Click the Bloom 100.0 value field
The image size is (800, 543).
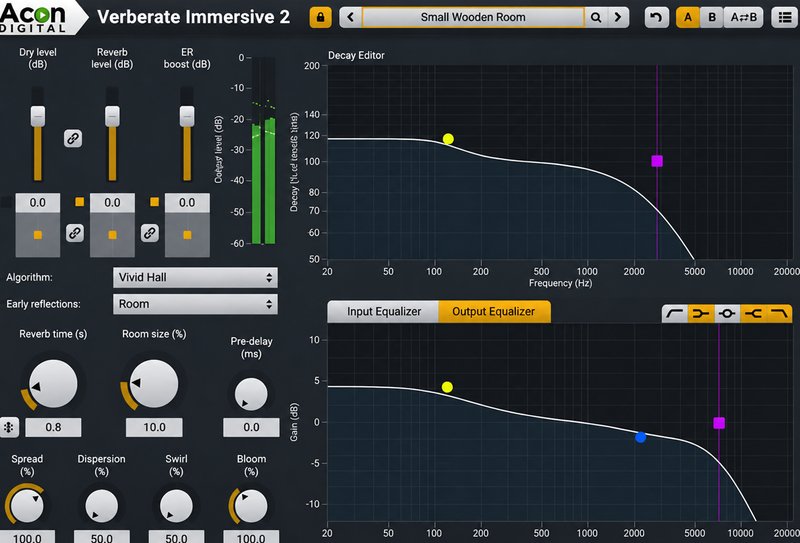click(251, 537)
